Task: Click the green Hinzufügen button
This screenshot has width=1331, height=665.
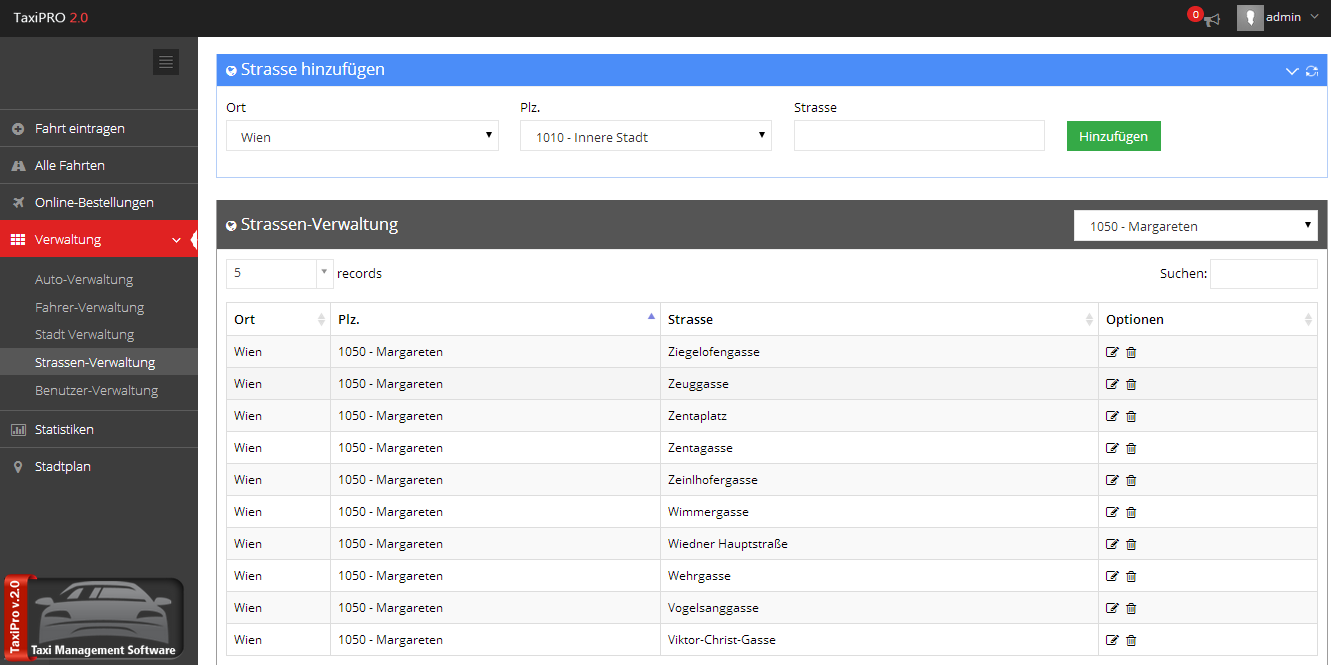Action: click(1113, 136)
